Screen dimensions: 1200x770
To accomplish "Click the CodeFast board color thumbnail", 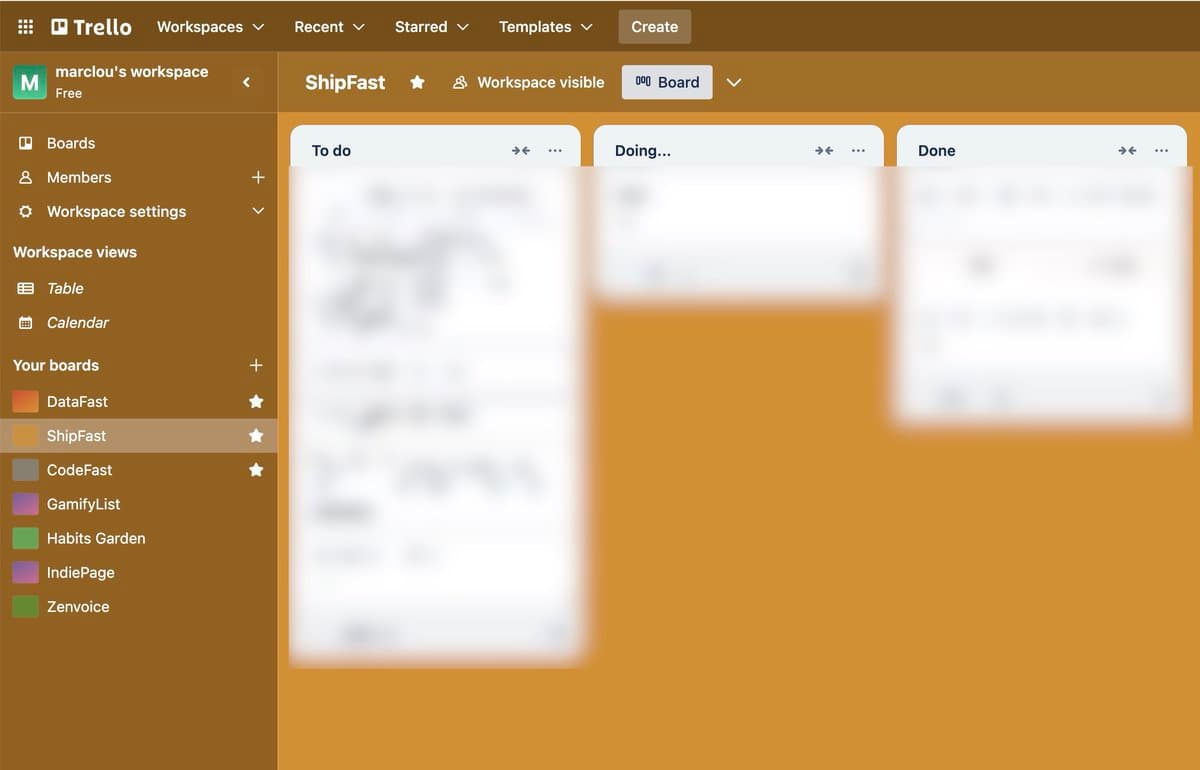I will (26, 469).
